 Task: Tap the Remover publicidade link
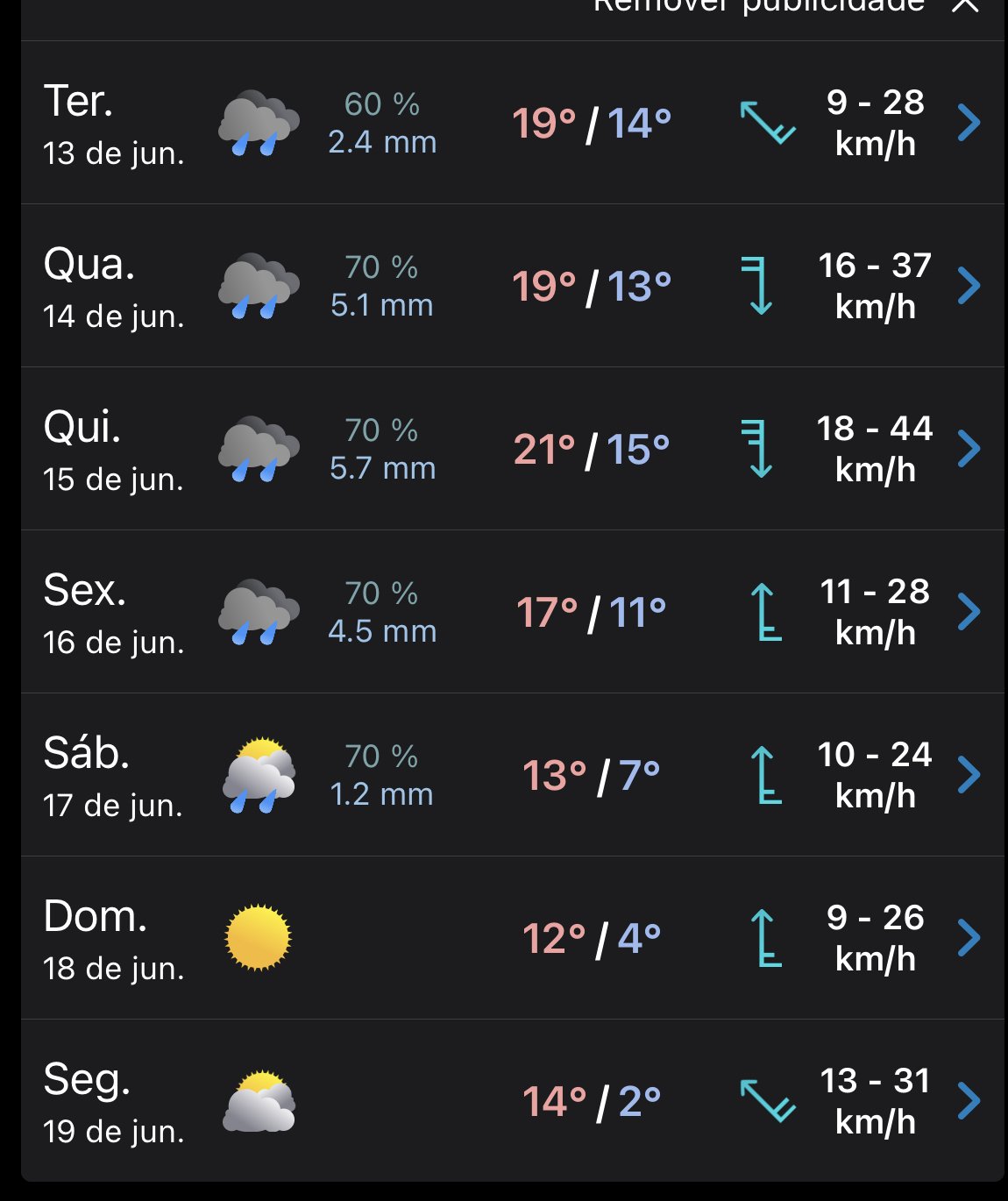[x=759, y=5]
